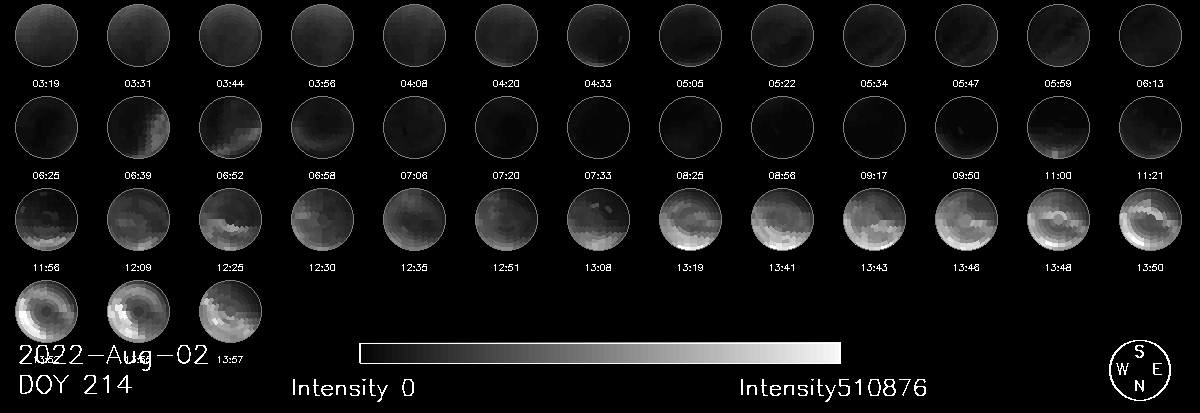The height and width of the screenshot is (413, 1200).
Task: Open the disk image for 11:56
Action: click(x=47, y=219)
